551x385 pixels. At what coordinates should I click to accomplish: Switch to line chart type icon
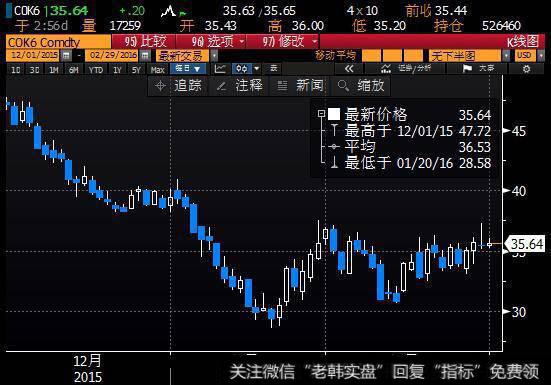(221, 69)
